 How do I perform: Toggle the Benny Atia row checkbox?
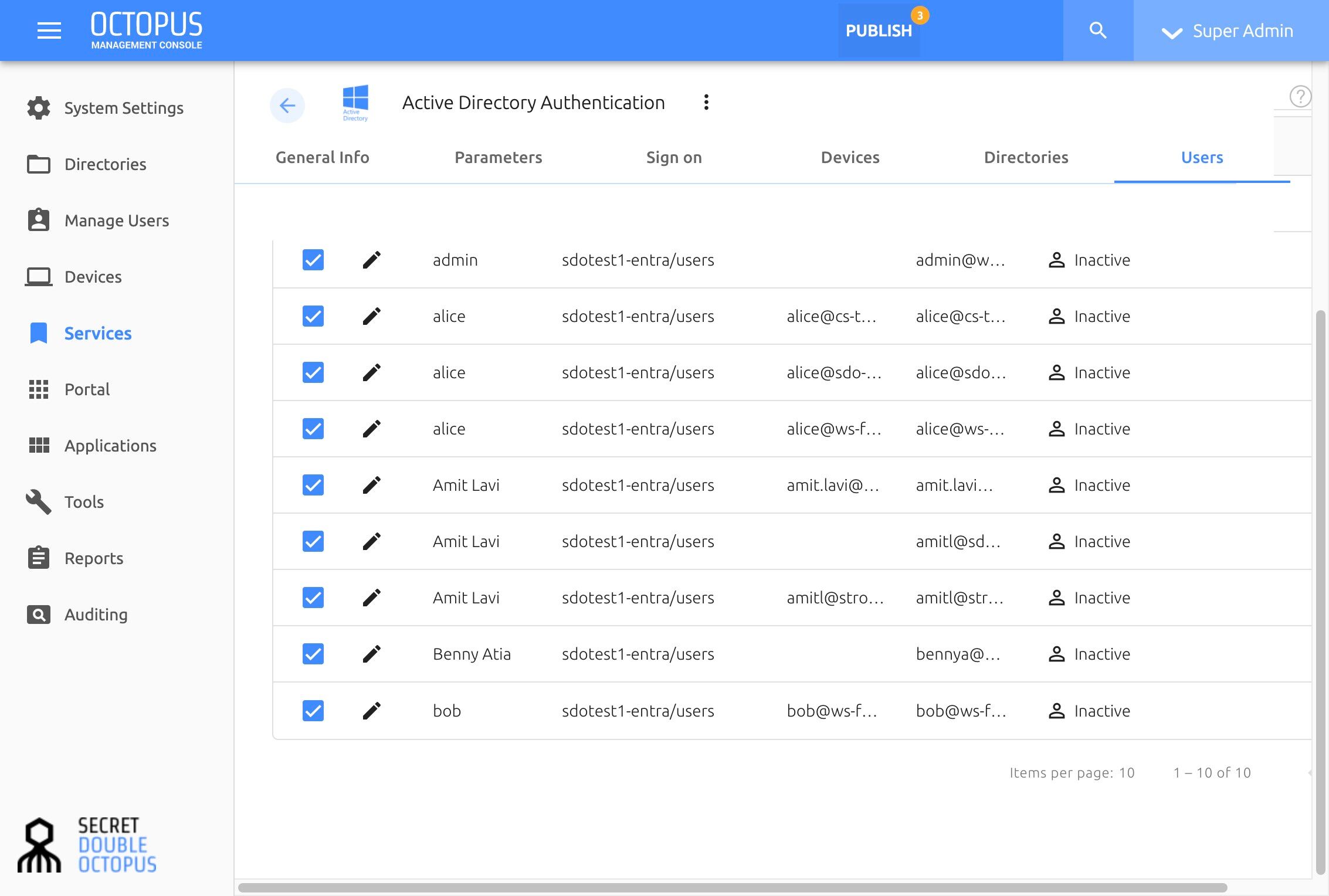[x=313, y=654]
